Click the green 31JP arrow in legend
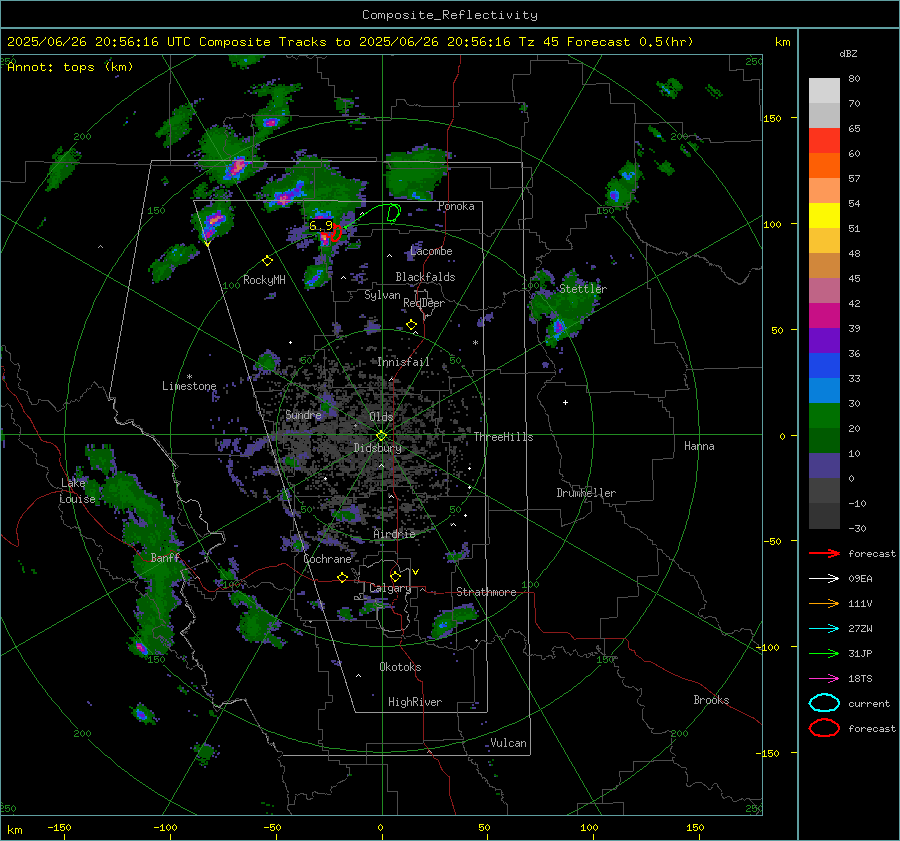The width and height of the screenshot is (900, 841). tap(824, 653)
